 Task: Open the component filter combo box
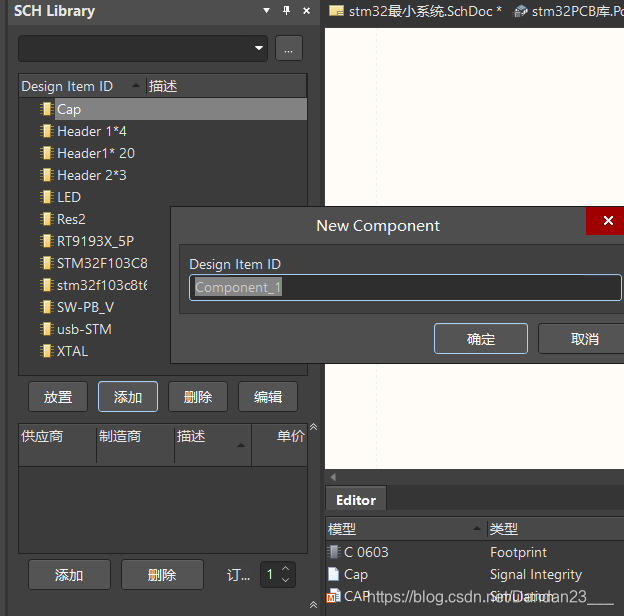143,48
